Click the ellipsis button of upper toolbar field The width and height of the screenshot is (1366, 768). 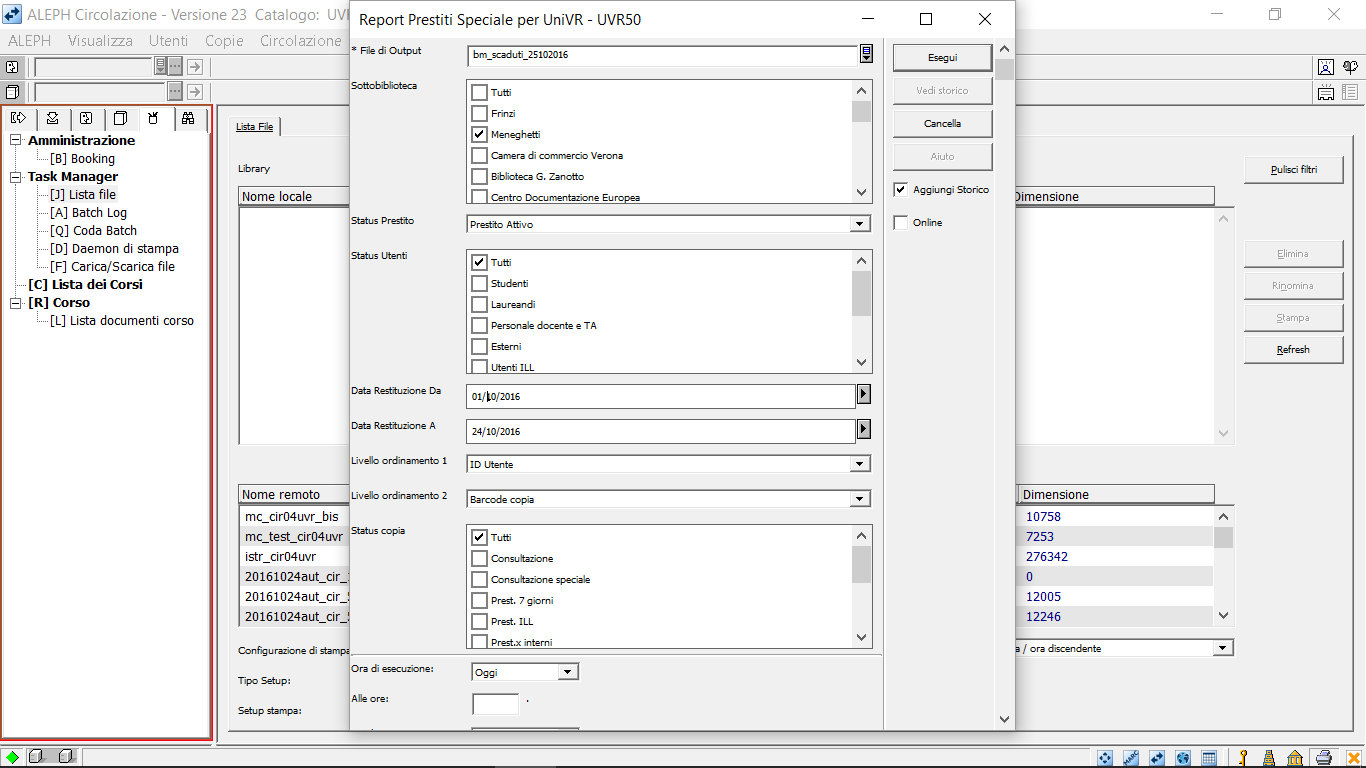[175, 66]
